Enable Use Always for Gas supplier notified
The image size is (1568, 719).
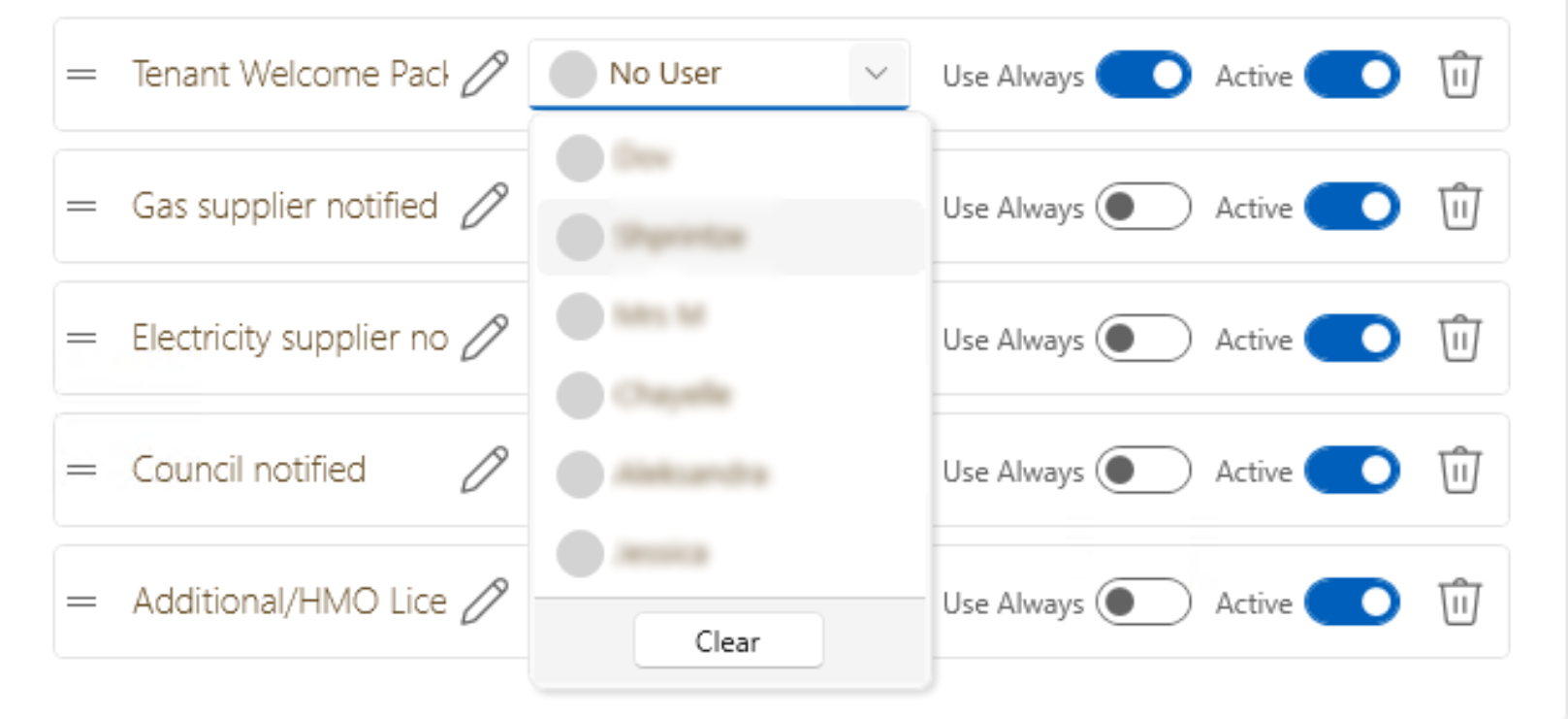pos(1143,207)
